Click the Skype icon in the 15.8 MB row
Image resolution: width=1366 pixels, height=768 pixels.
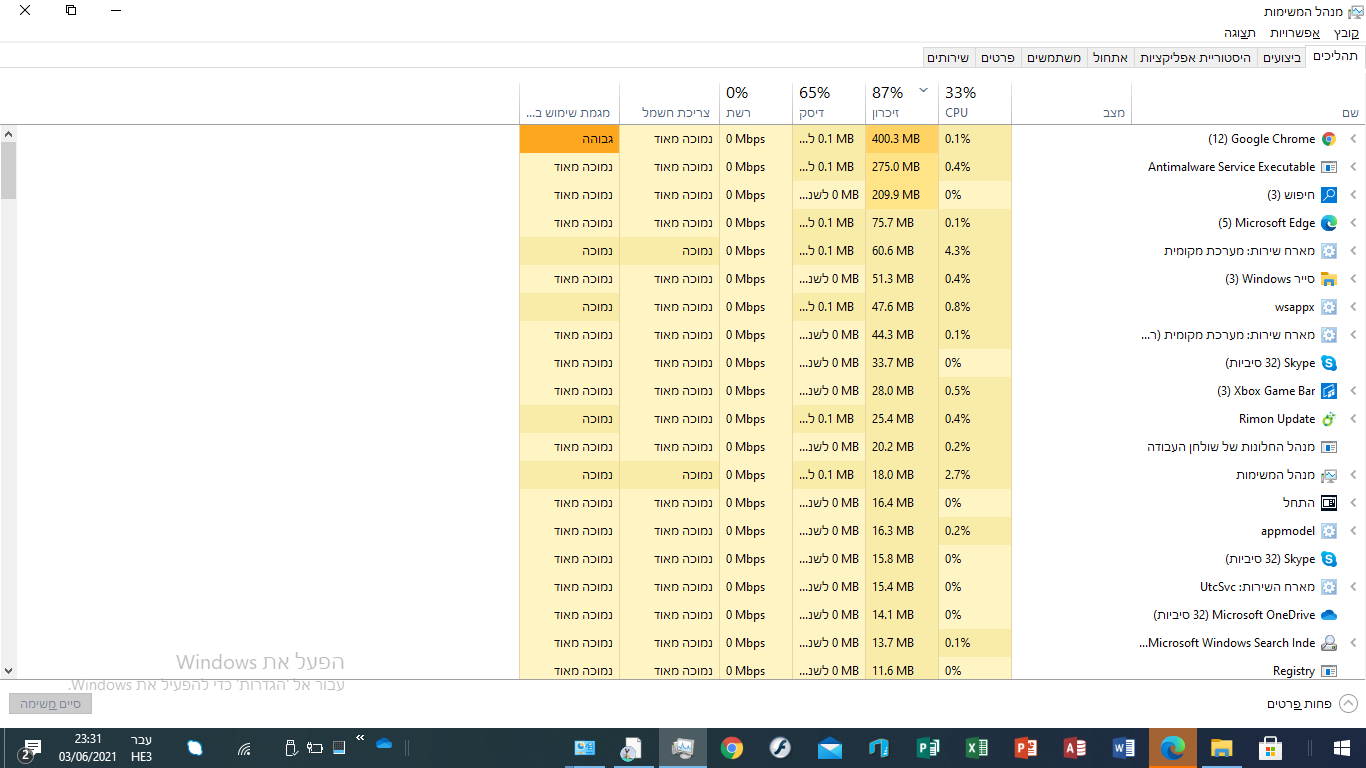click(1329, 559)
